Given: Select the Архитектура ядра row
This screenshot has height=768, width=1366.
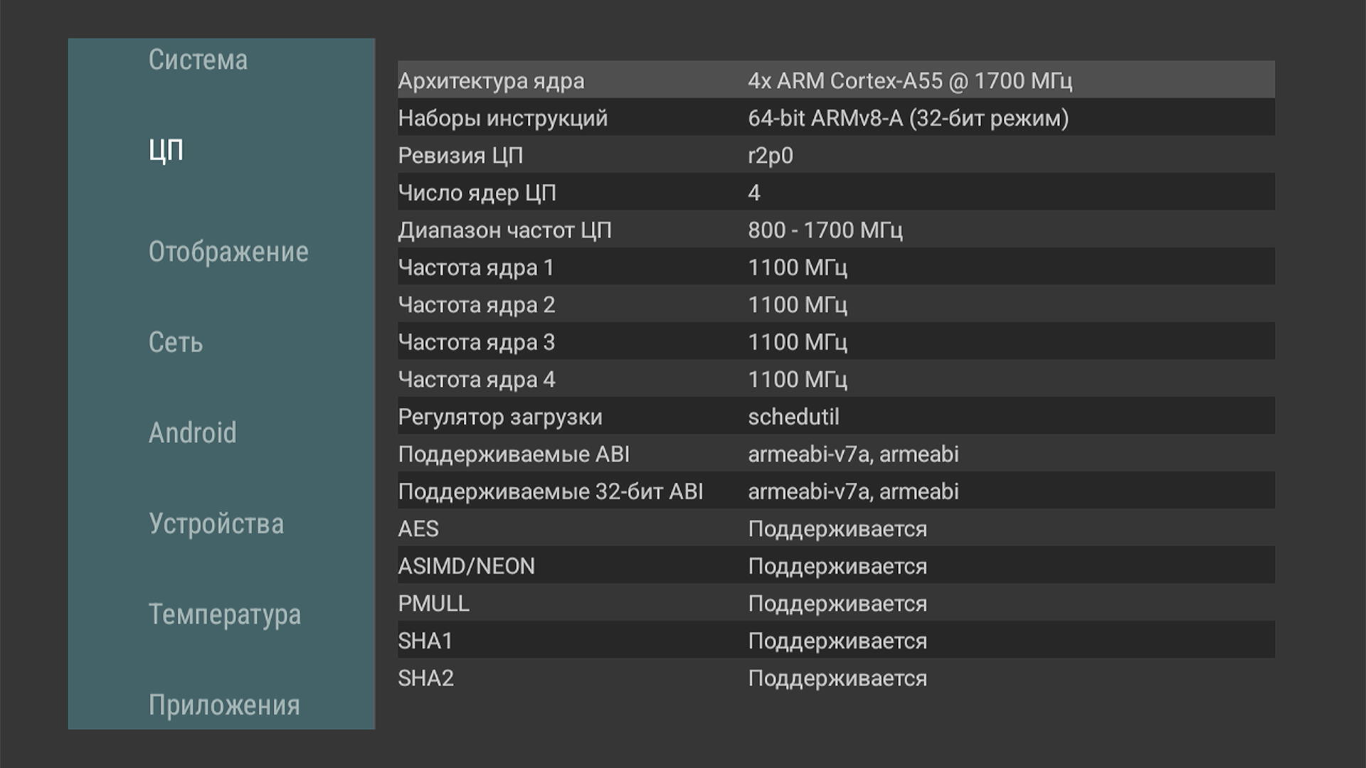Looking at the screenshot, I should click(x=835, y=81).
